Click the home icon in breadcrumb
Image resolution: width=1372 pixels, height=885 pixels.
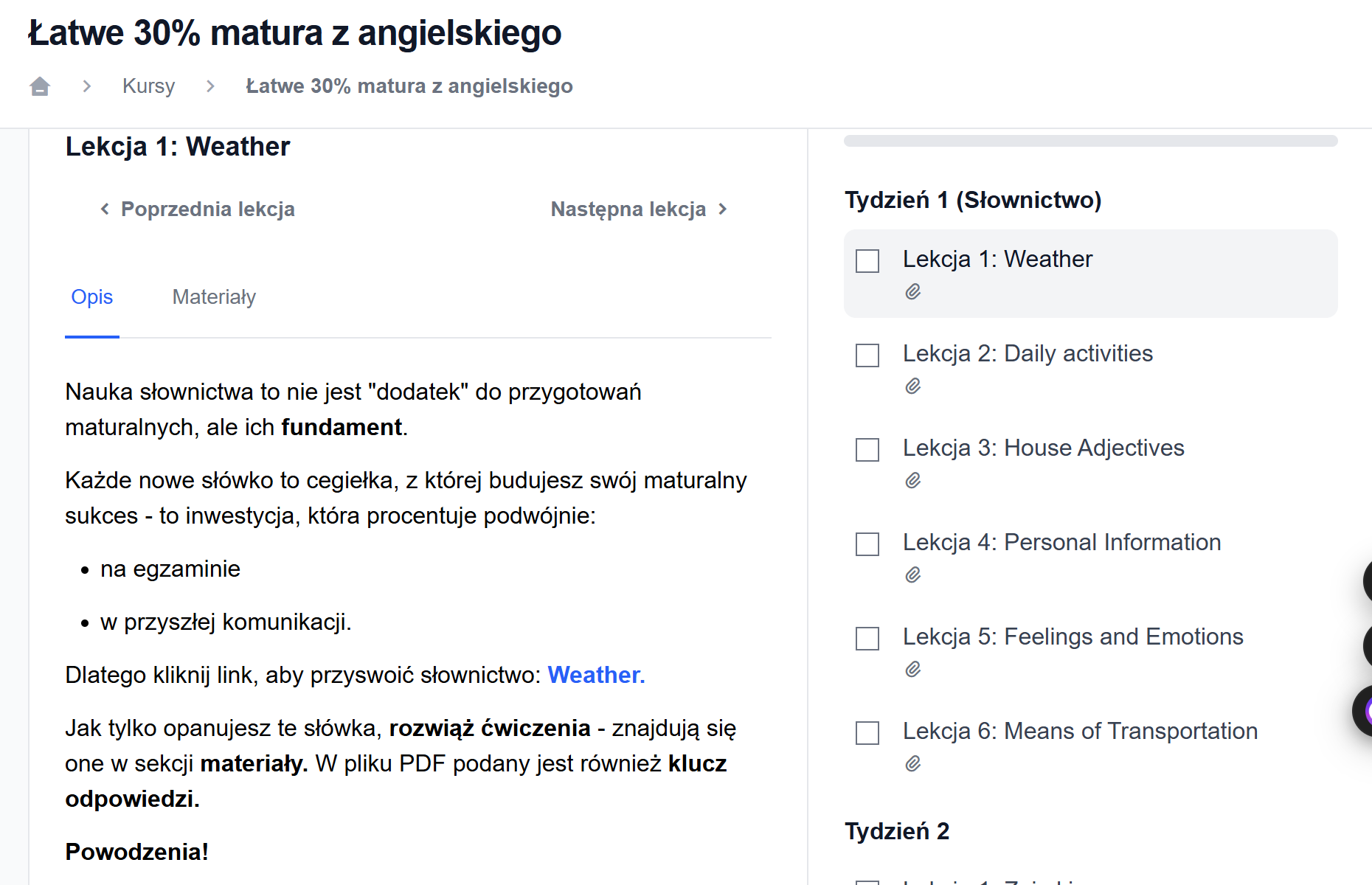(x=40, y=86)
